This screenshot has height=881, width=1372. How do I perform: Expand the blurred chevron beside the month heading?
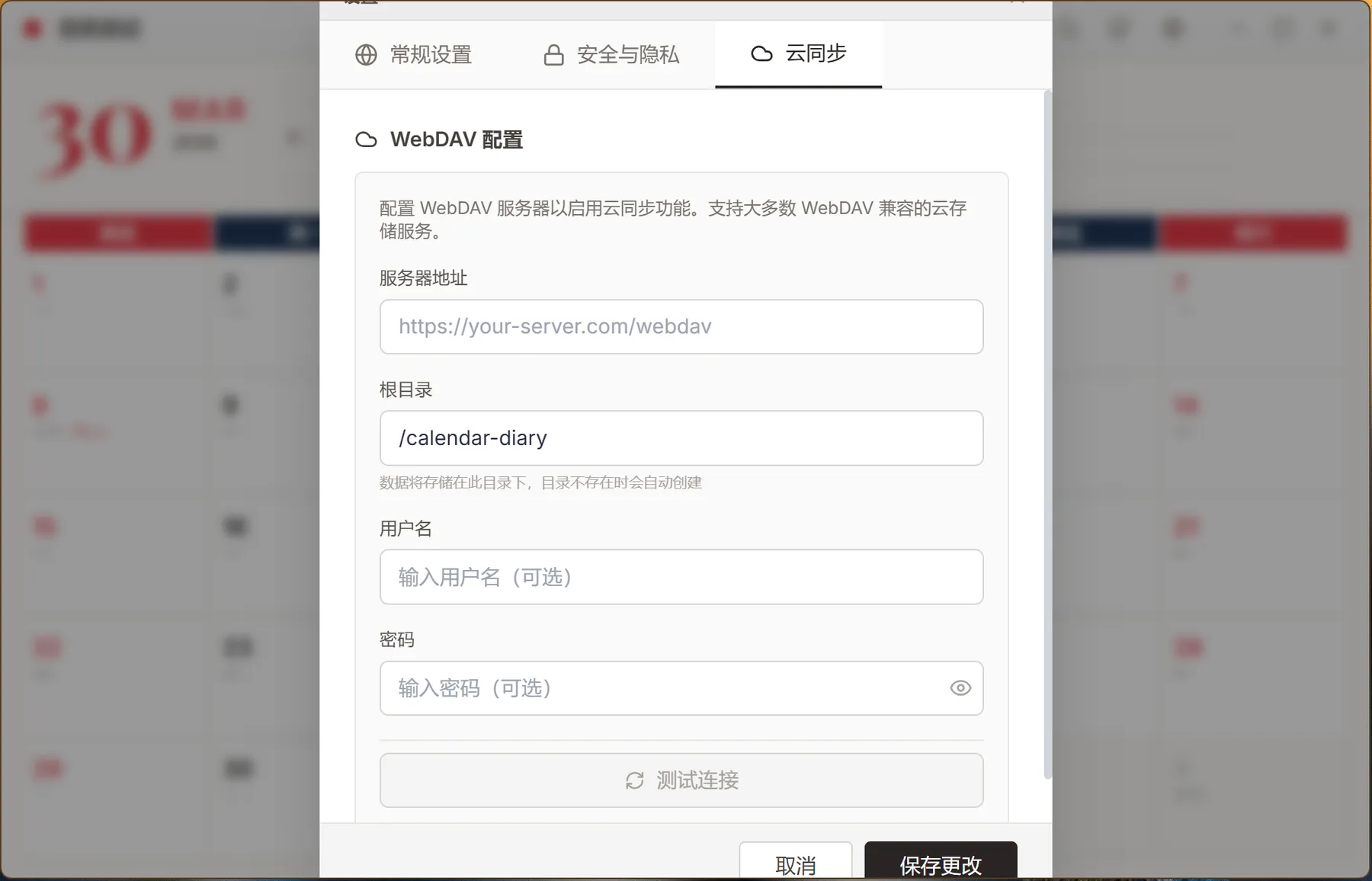(x=294, y=138)
